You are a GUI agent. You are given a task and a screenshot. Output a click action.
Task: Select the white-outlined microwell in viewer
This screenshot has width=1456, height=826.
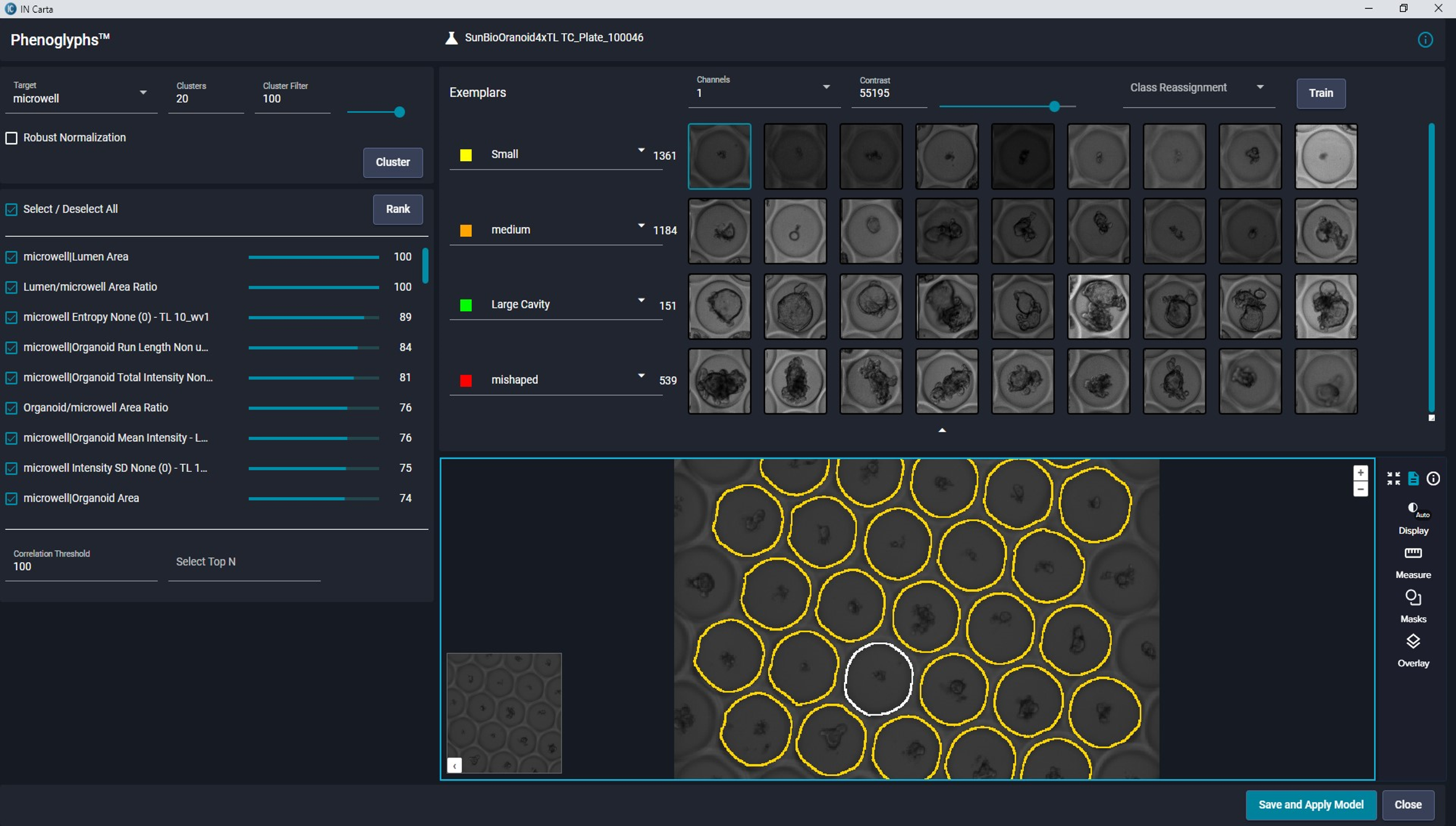point(879,679)
